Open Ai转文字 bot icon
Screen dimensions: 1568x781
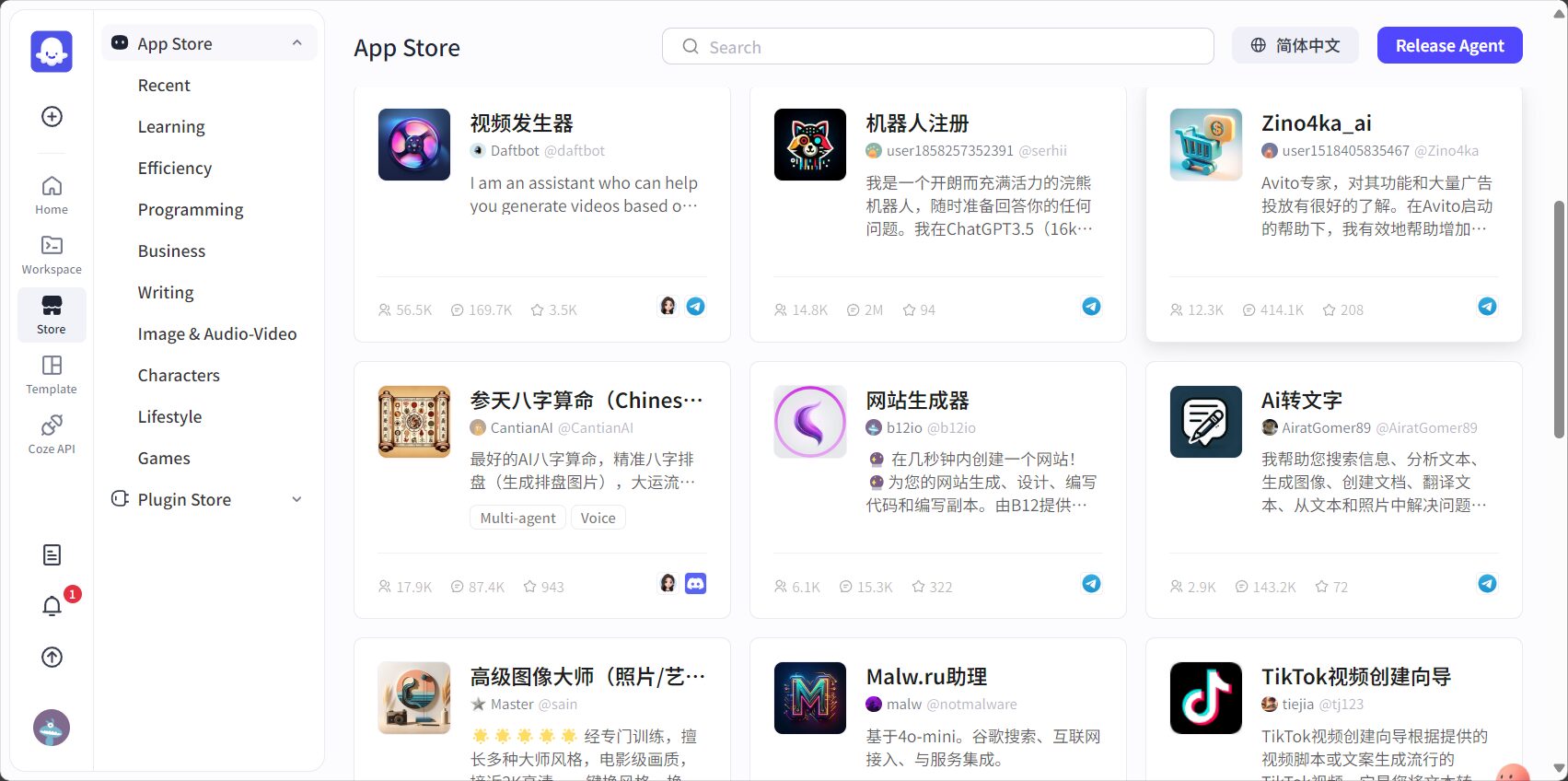tap(1206, 422)
